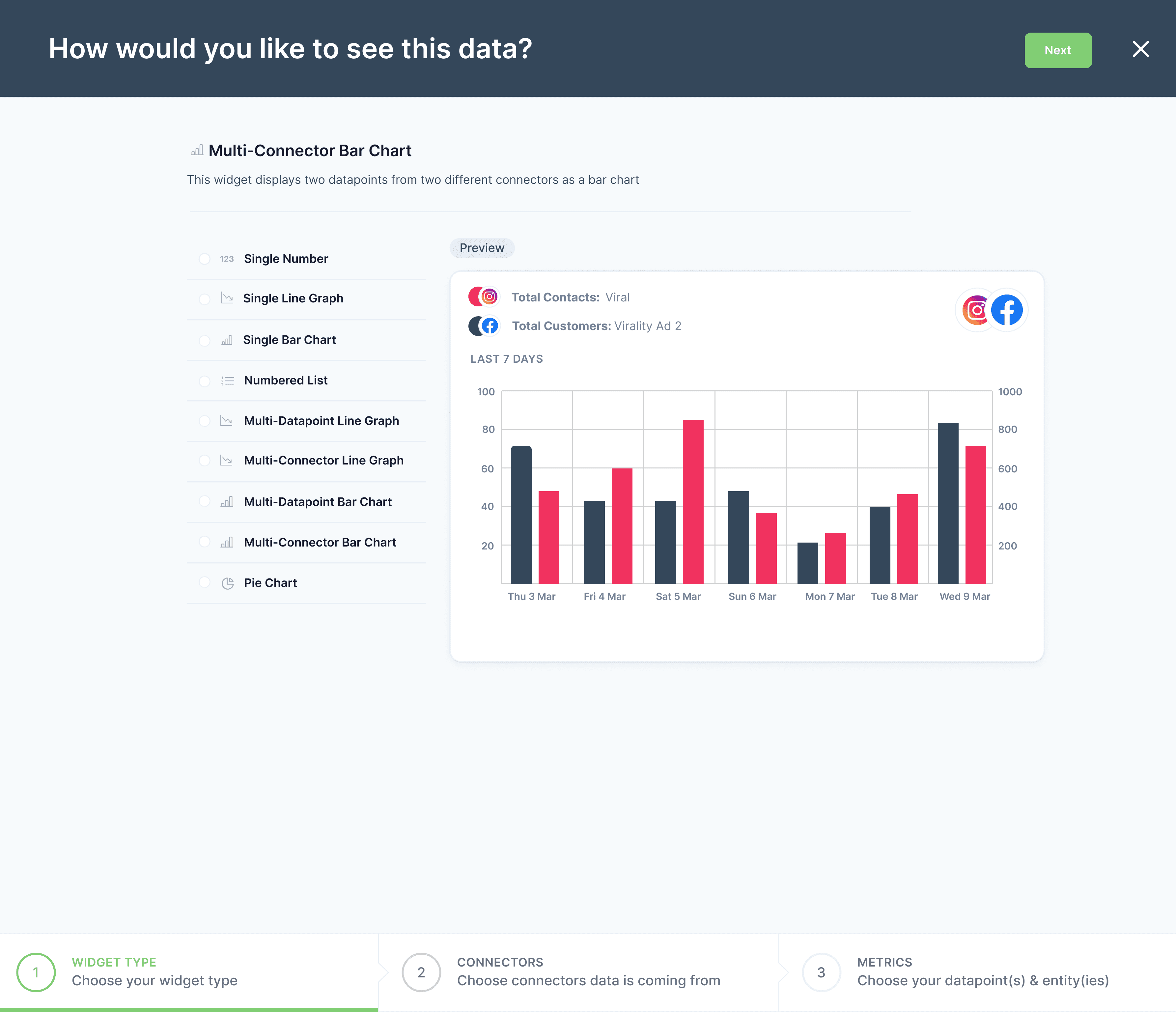This screenshot has width=1176, height=1012.
Task: Select the Multi-Datapoint Line Graph radio button
Action: (x=204, y=421)
